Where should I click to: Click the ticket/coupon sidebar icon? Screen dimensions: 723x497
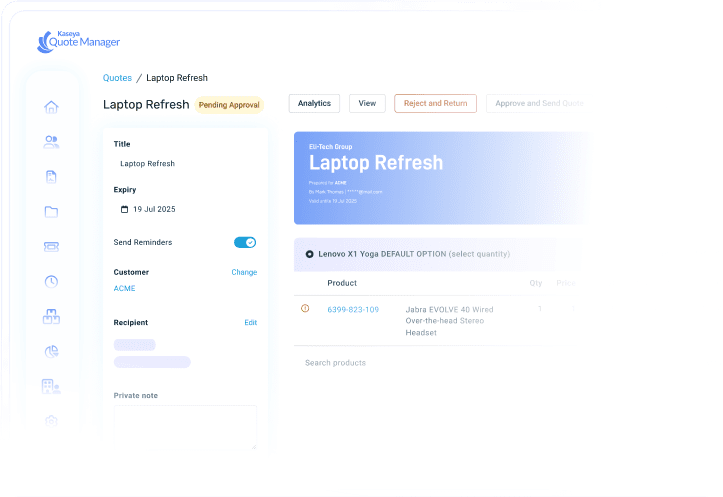point(51,246)
